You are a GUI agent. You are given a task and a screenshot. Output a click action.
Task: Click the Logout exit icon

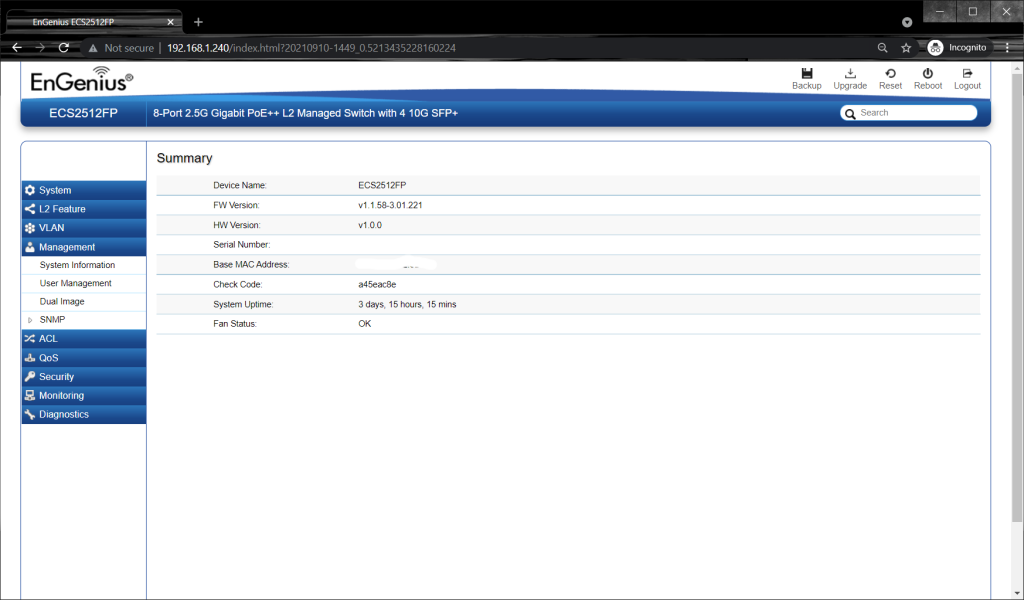967,73
